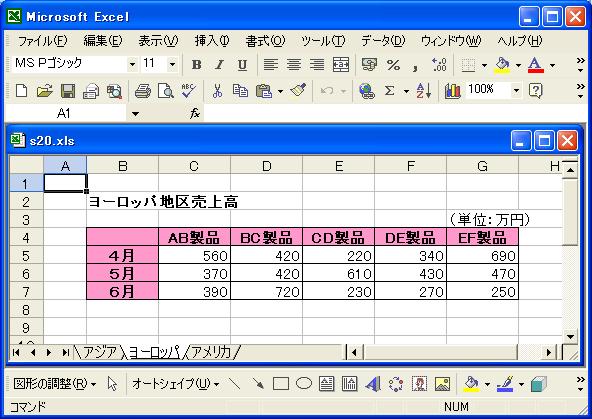Open the 挿入 menu
Screen dimensions: 592x419
click(212, 41)
